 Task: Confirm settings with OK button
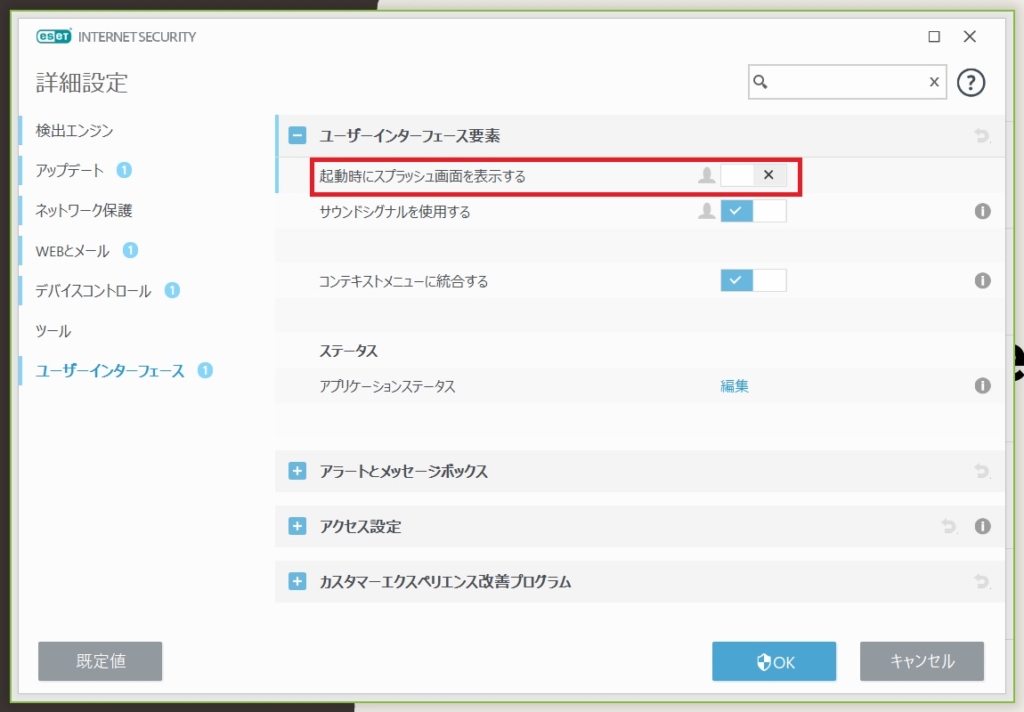pyautogui.click(x=774, y=661)
